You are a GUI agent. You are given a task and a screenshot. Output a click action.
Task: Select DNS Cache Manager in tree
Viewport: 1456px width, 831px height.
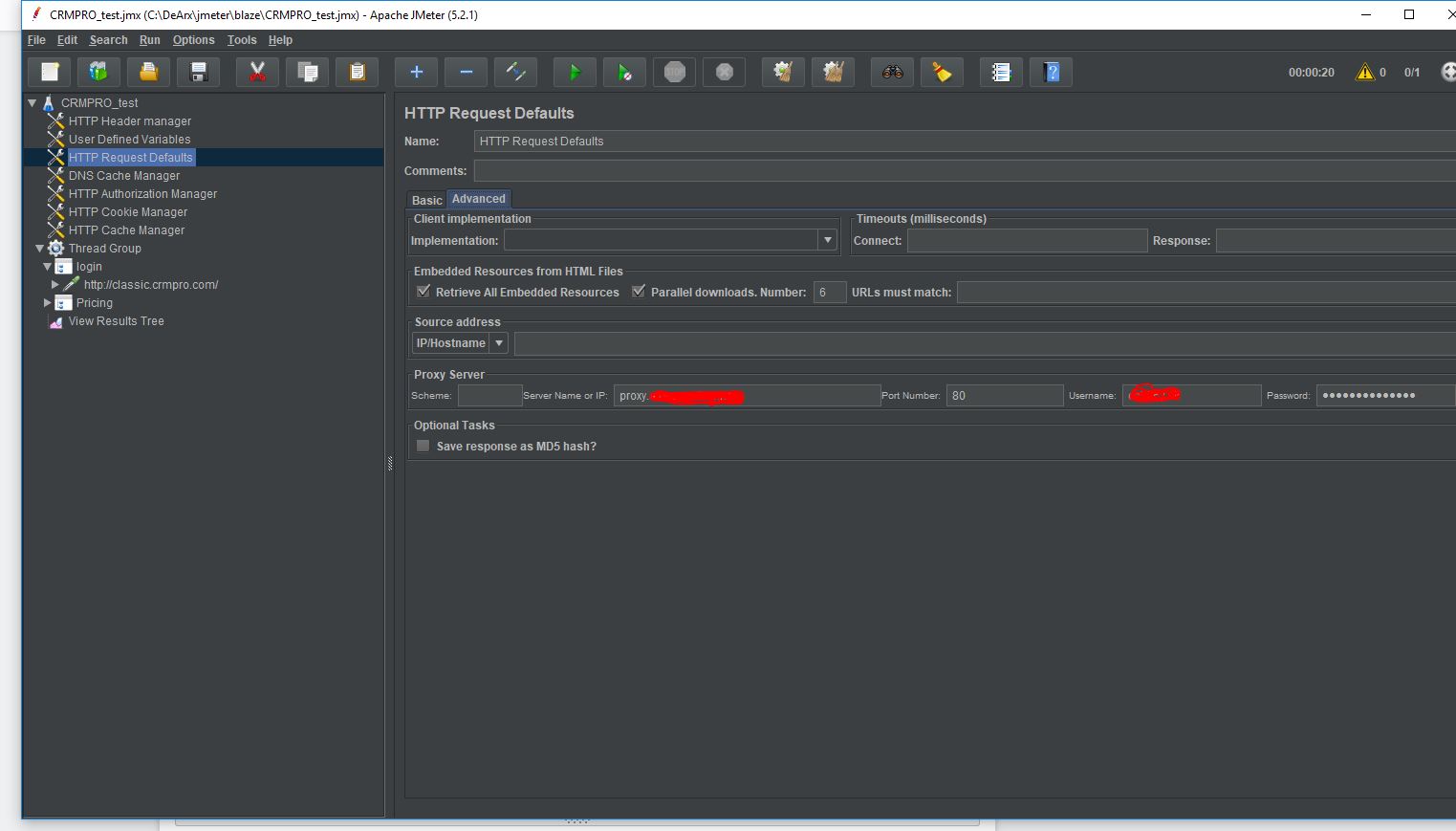click(124, 175)
